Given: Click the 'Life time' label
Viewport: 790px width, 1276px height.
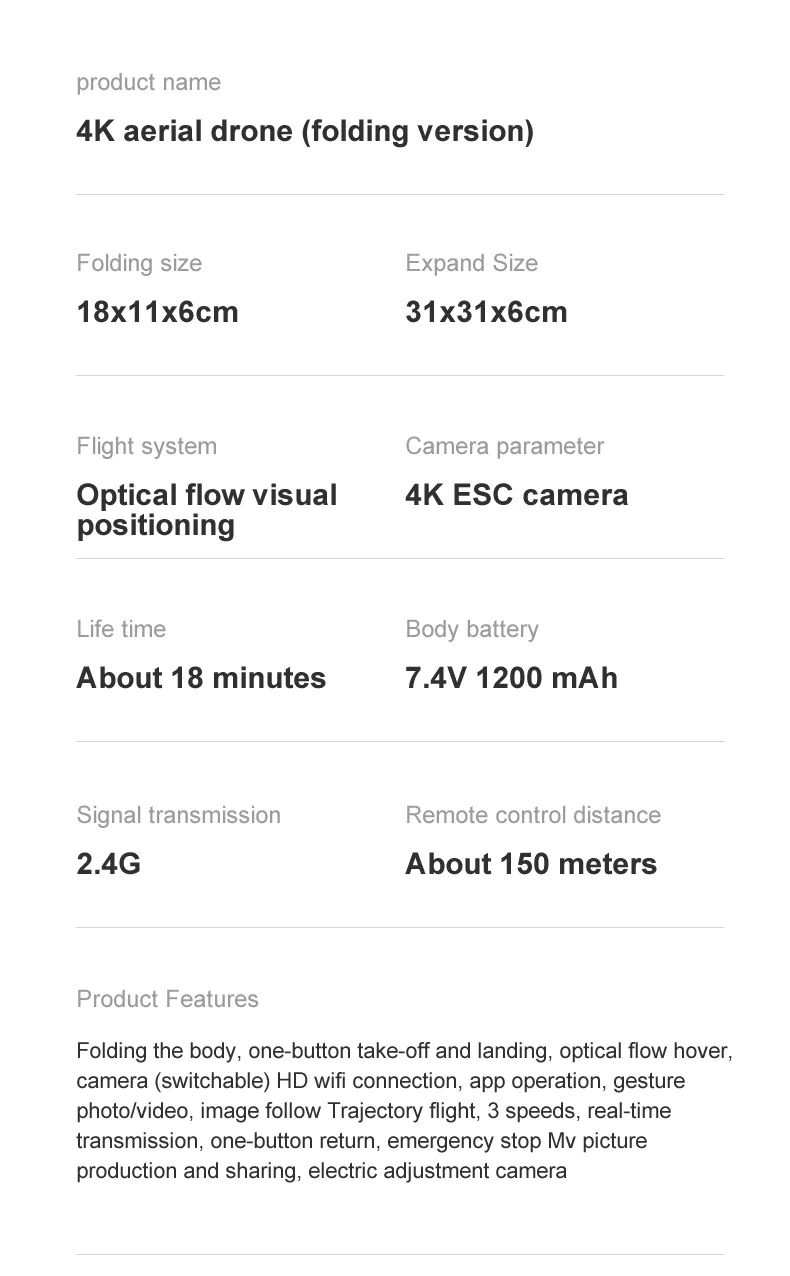Looking at the screenshot, I should [121, 629].
